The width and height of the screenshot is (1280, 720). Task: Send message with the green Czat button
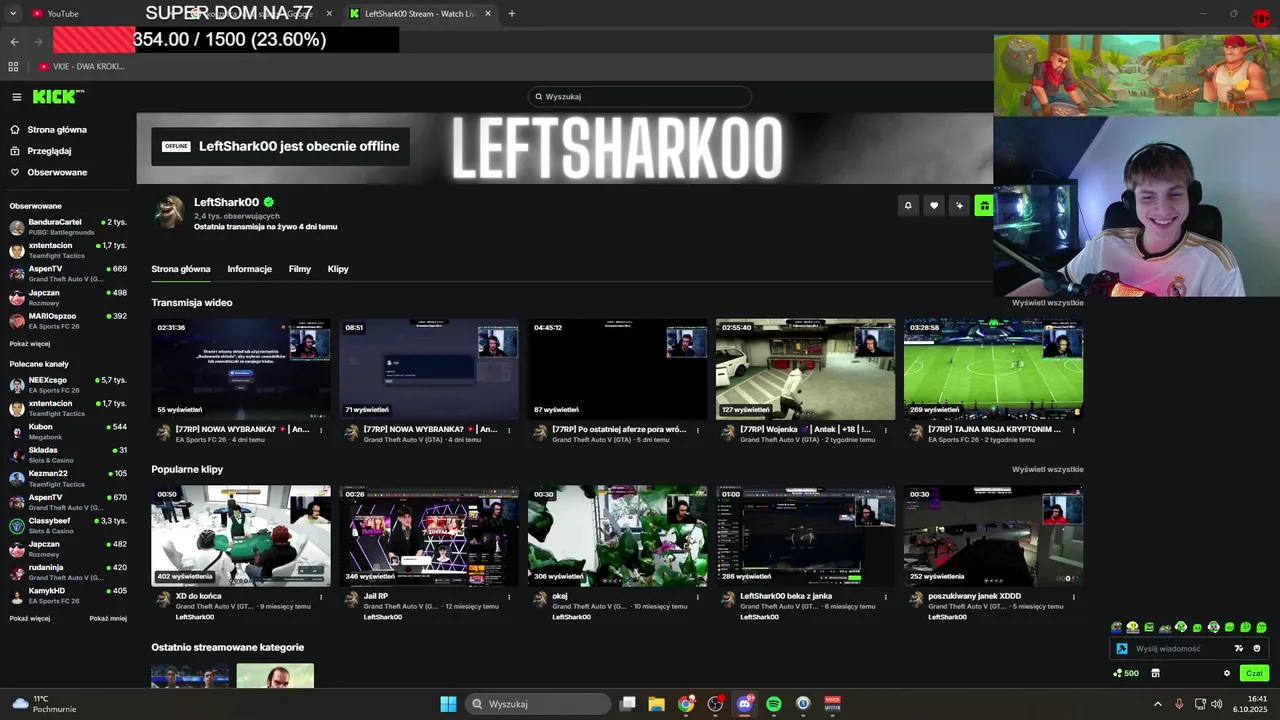tap(1254, 673)
